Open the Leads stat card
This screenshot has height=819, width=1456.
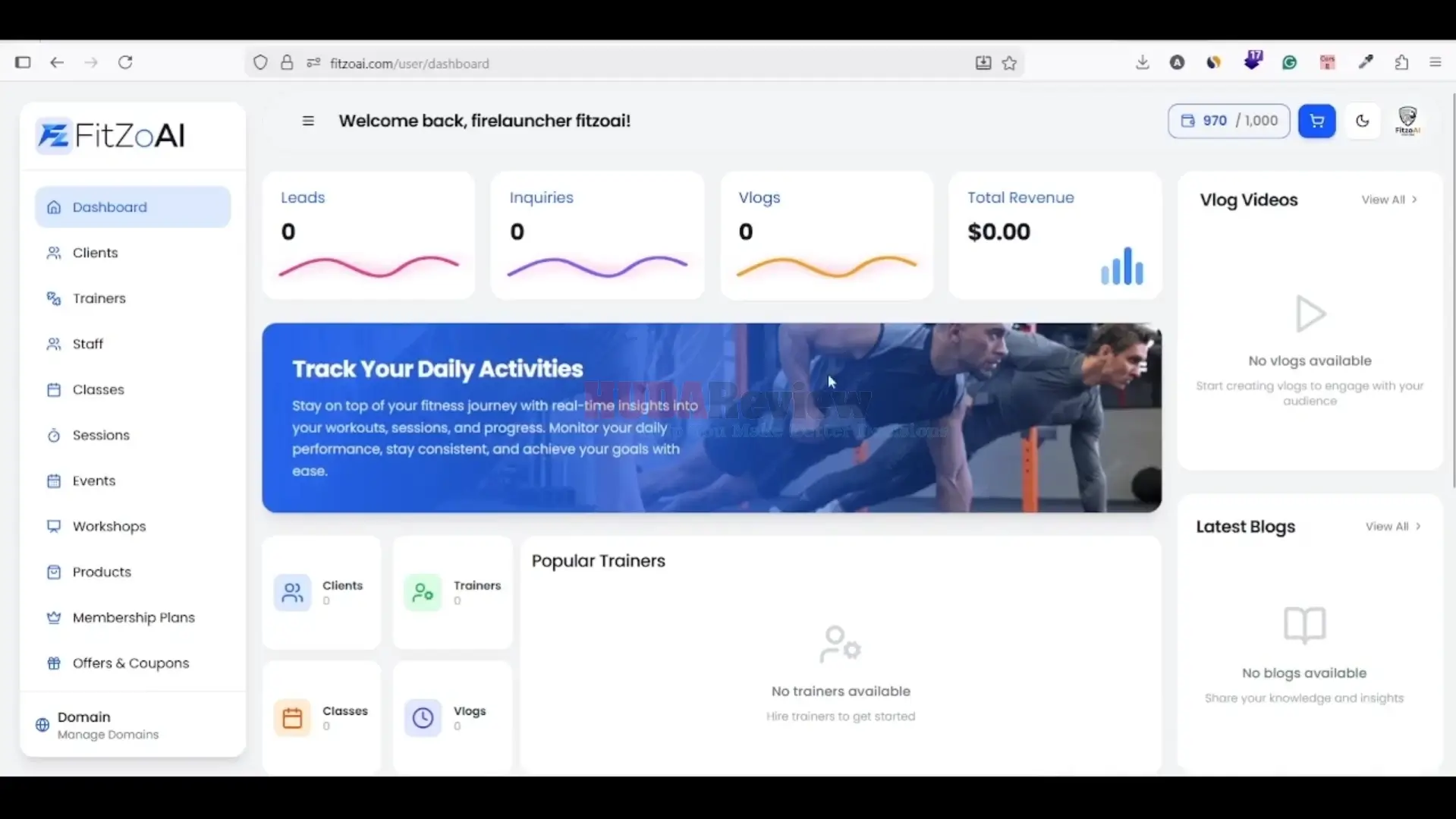369,235
